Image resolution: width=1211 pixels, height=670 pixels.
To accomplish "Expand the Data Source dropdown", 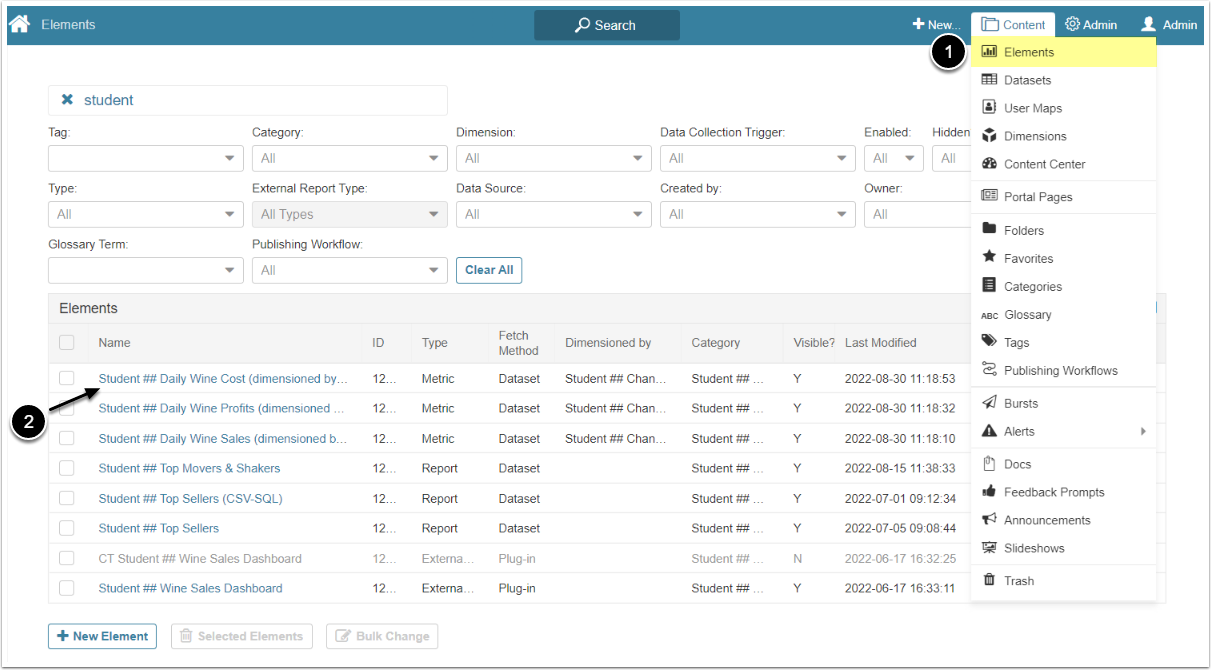I will pyautogui.click(x=553, y=214).
